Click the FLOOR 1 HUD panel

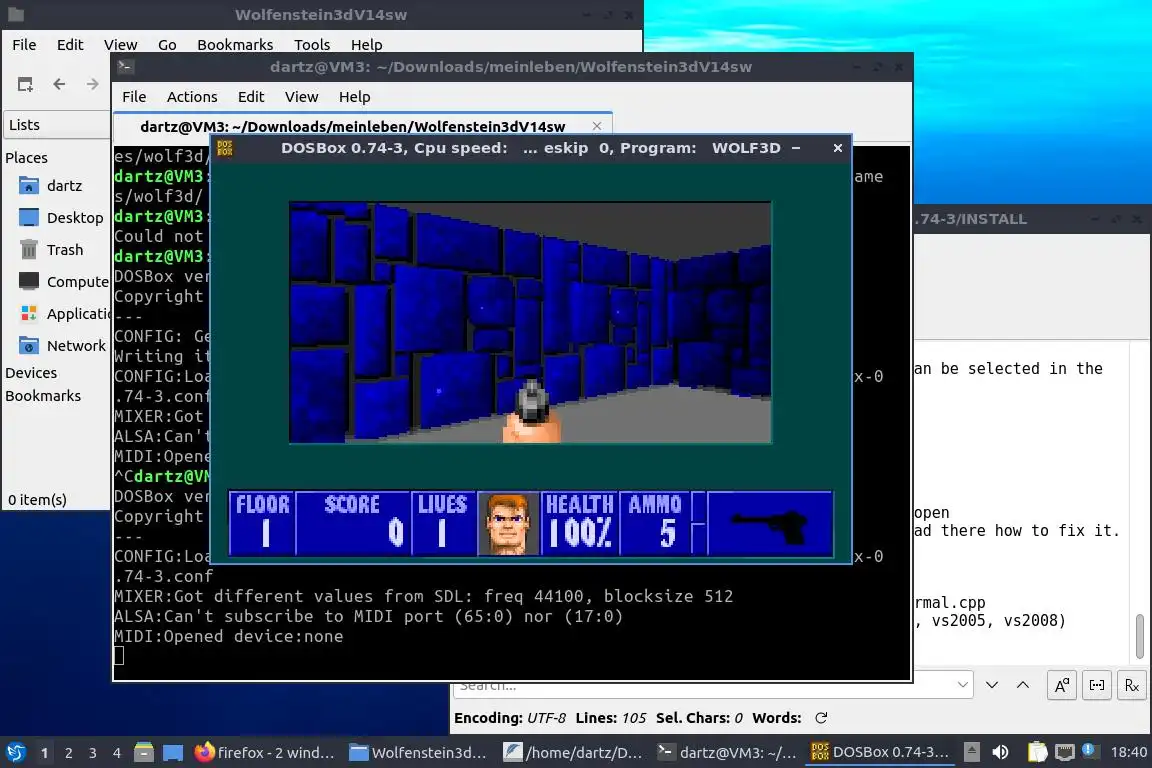pos(262,523)
